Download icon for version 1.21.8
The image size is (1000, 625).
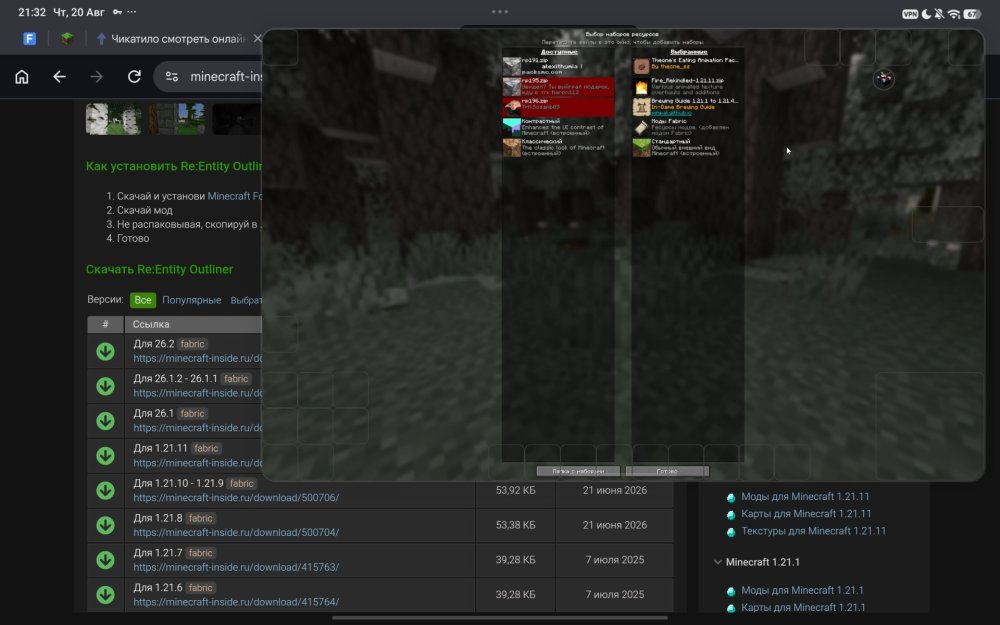105,525
